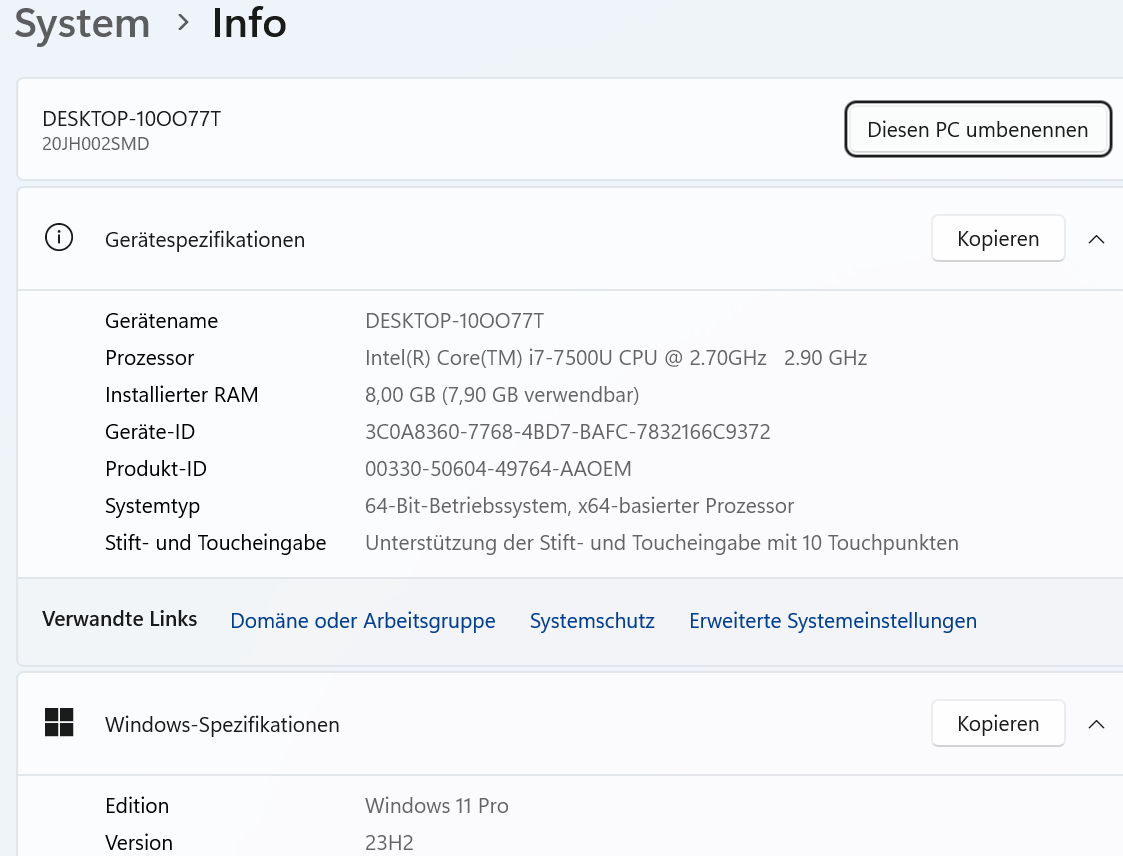Viewport: 1123px width, 856px height.
Task: Click the Systemtyp label
Action: pyautogui.click(x=152, y=506)
